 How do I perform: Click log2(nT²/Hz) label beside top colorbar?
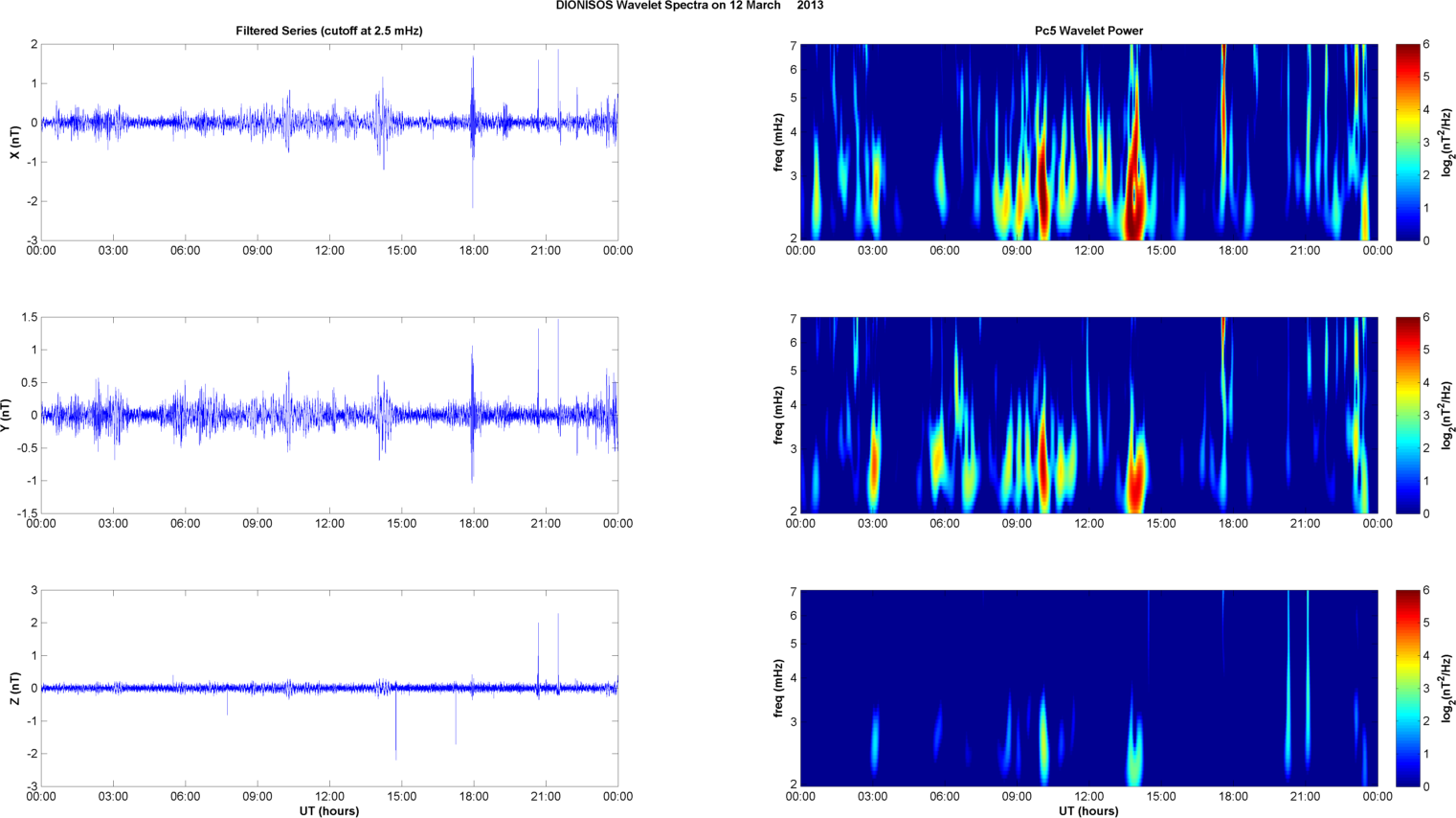pyautogui.click(x=1447, y=142)
